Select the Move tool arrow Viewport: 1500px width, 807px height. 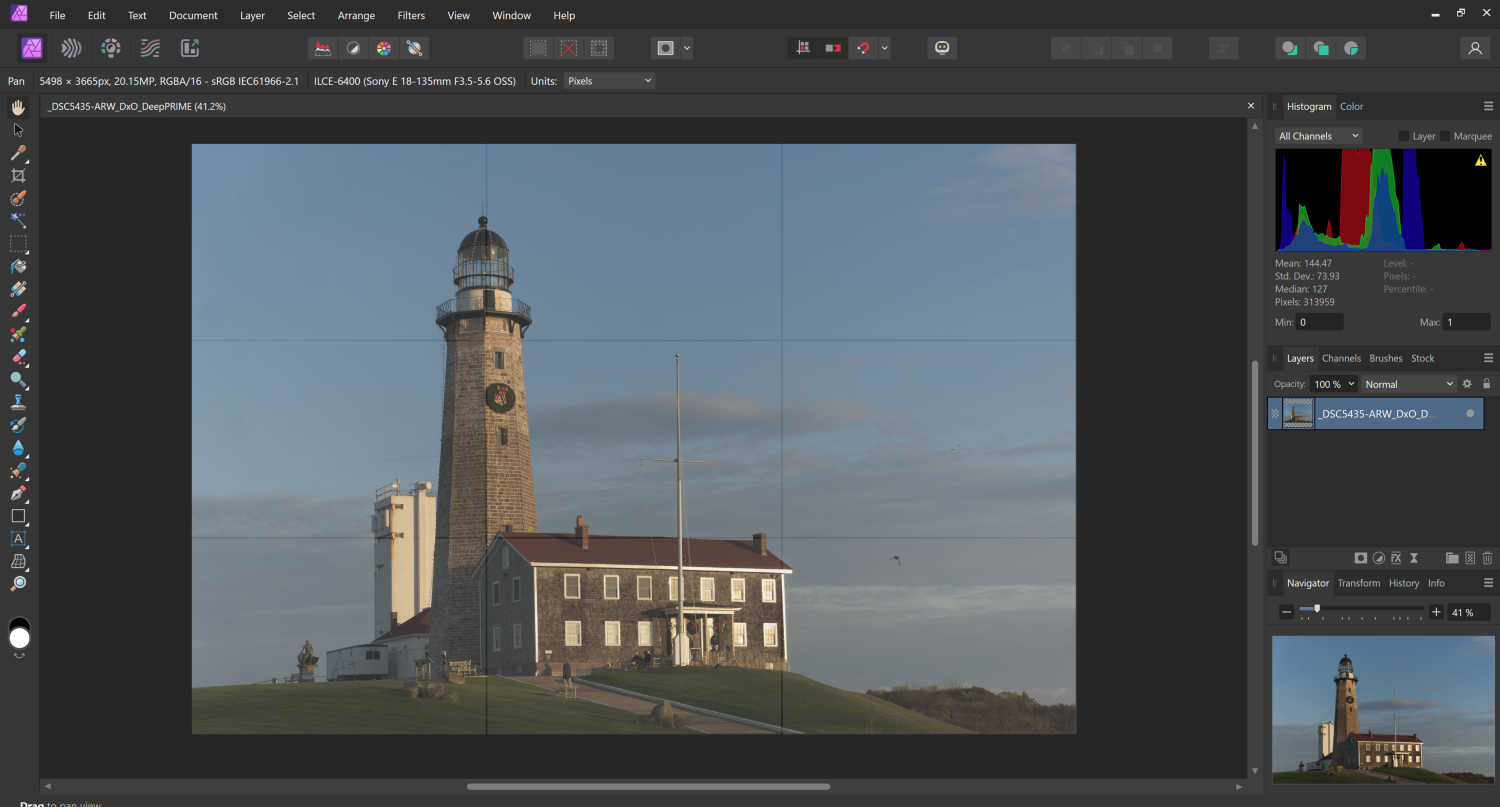(x=18, y=130)
